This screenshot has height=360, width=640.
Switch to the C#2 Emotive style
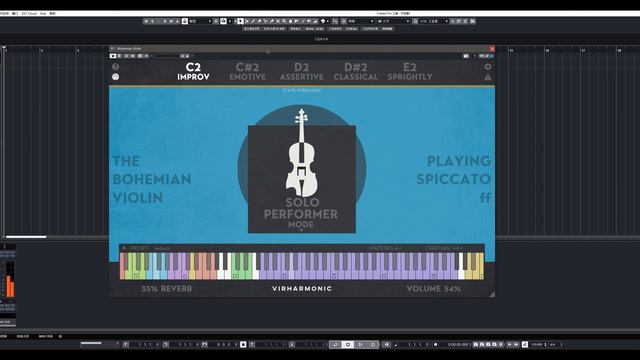(247, 71)
